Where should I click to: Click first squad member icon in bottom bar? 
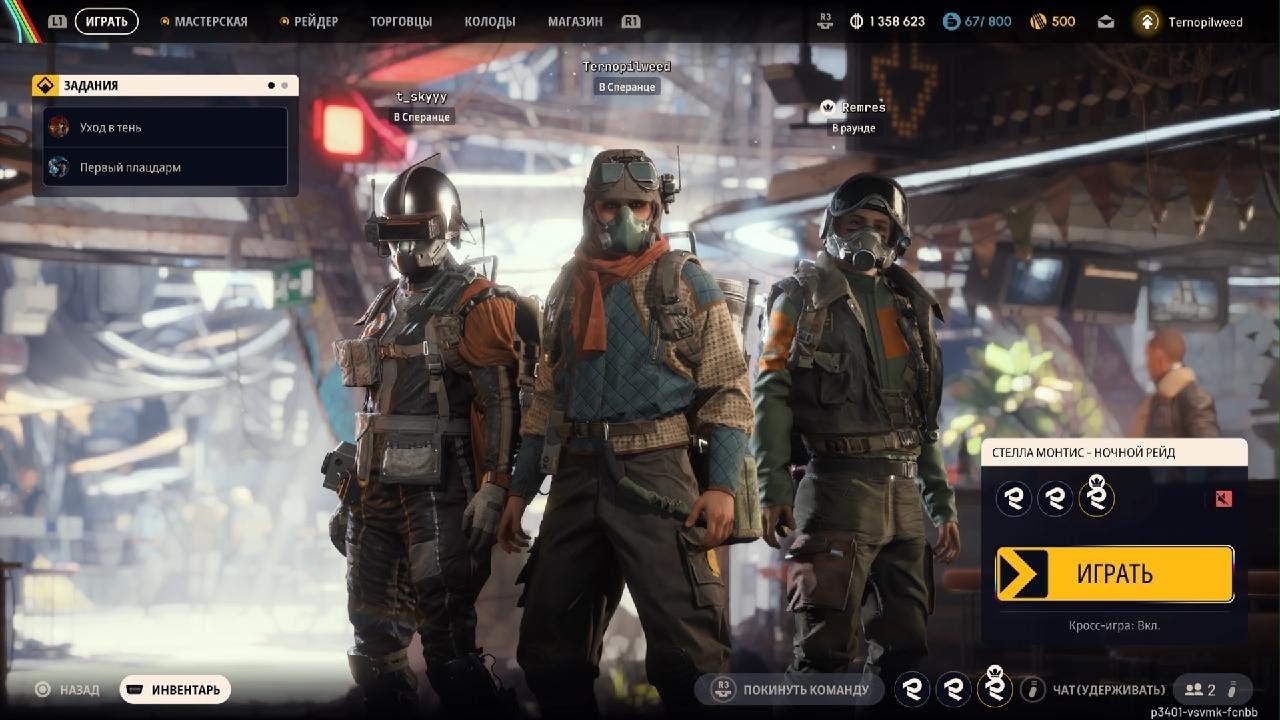click(x=911, y=689)
